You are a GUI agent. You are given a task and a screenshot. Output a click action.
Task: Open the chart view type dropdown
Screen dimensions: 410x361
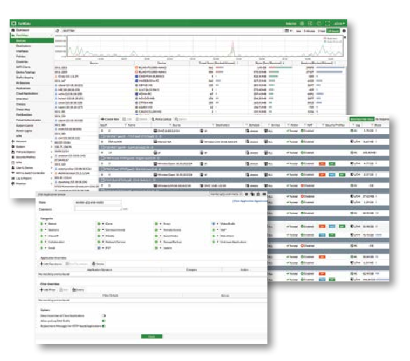tap(288, 31)
